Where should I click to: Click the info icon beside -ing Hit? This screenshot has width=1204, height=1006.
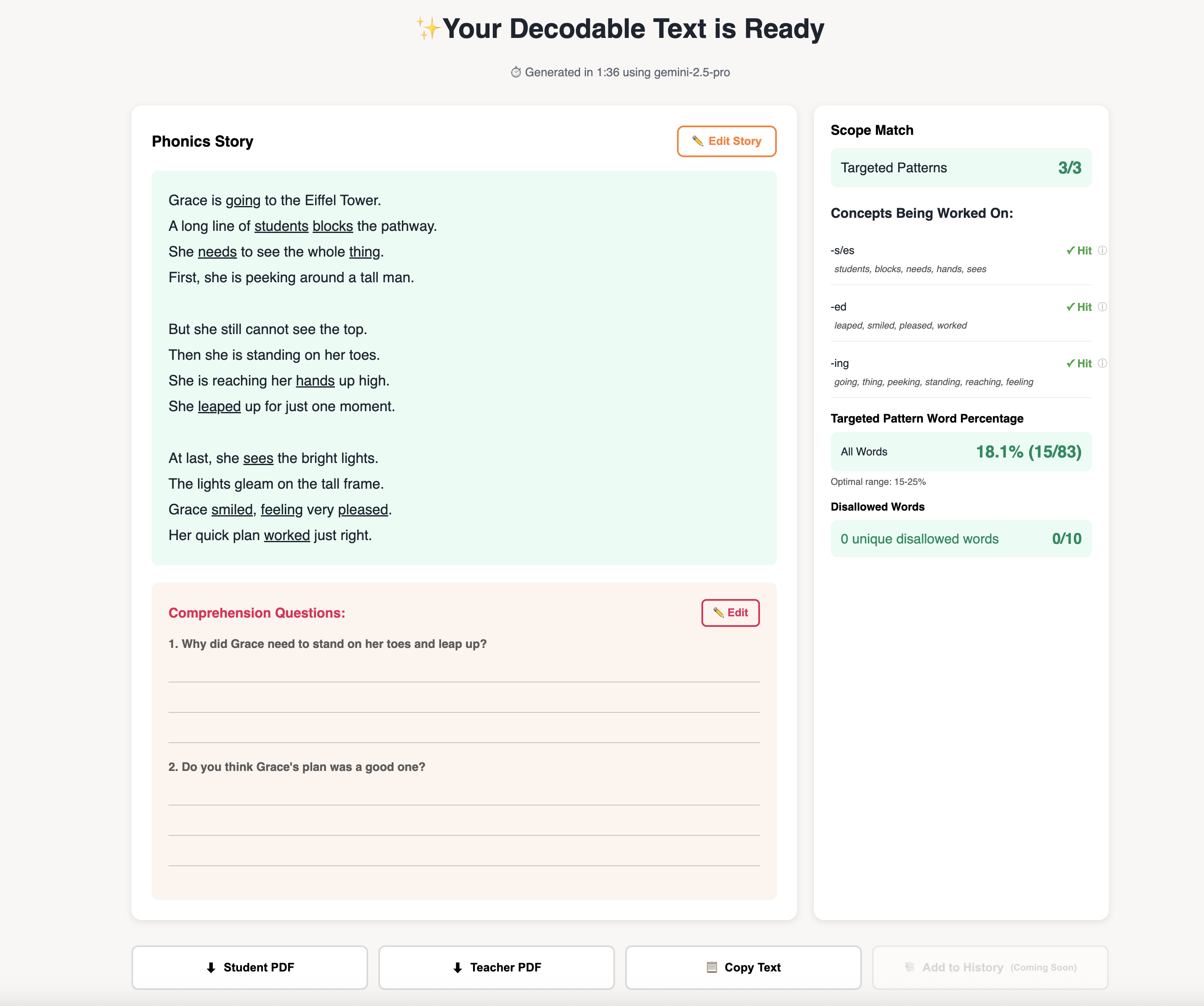coord(1102,364)
